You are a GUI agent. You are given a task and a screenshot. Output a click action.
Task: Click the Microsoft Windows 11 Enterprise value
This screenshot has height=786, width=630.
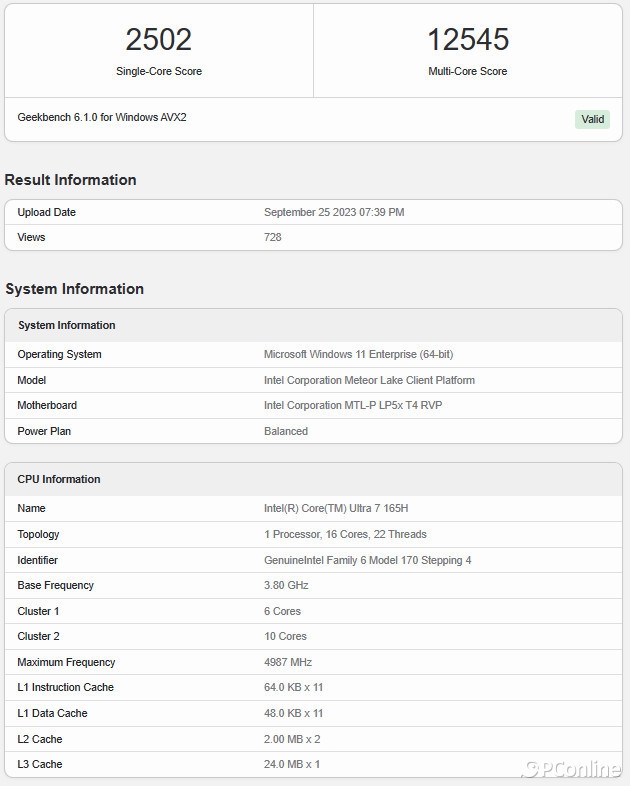(358, 354)
